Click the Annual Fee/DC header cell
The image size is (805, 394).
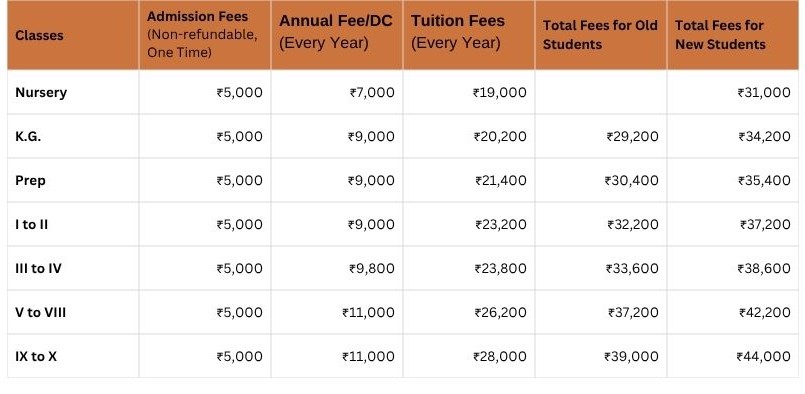337,35
